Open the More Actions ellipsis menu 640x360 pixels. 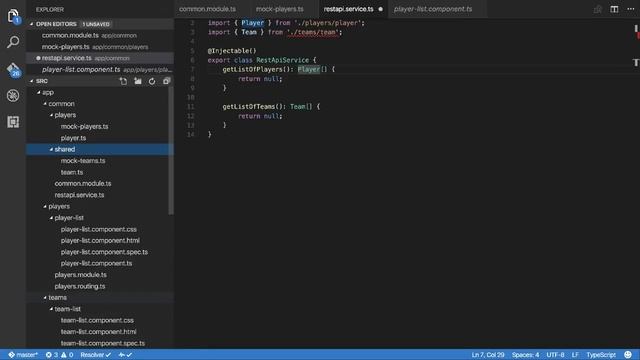click(631, 9)
